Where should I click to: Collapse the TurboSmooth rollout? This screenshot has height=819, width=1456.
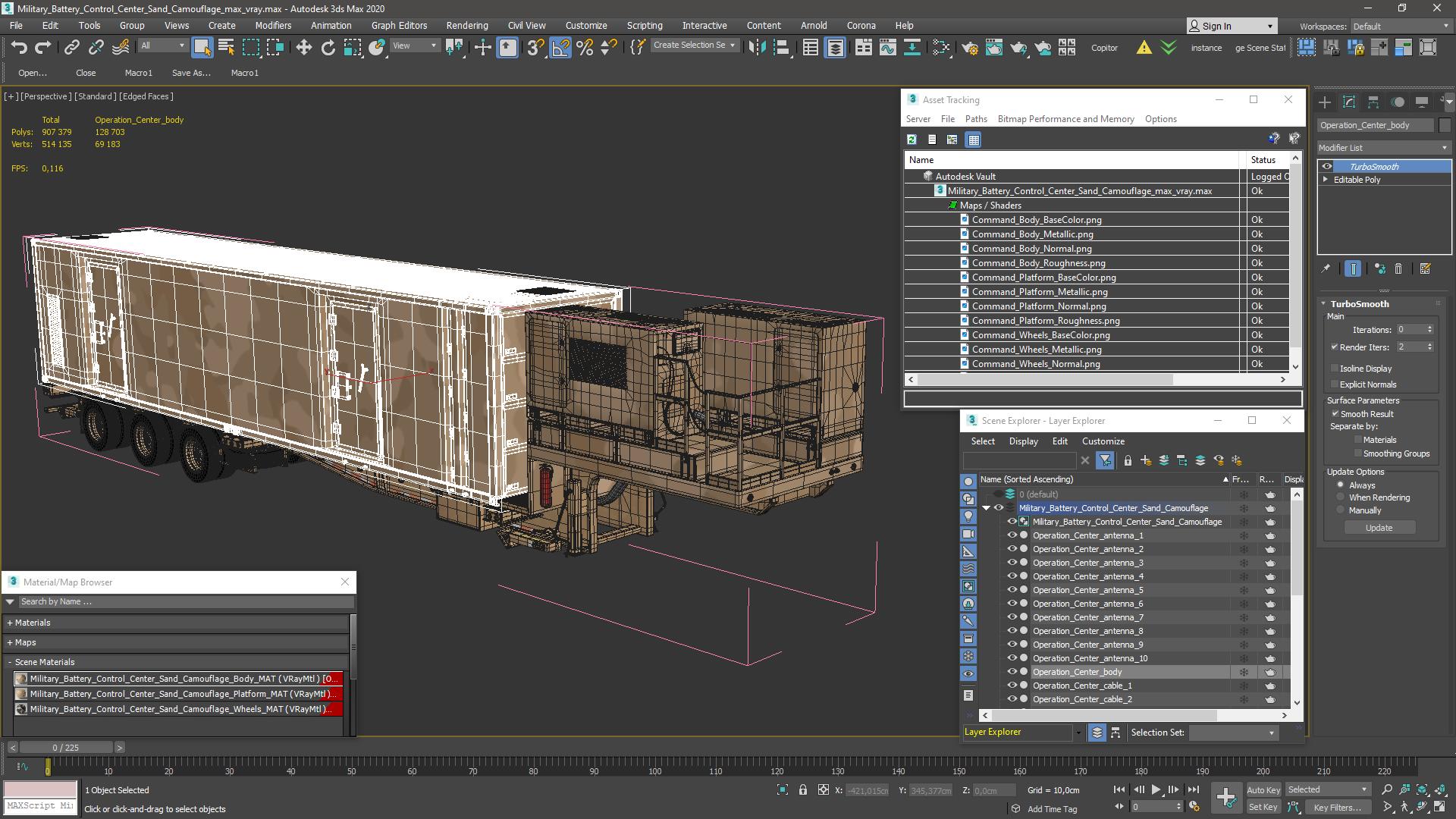[x=1324, y=304]
